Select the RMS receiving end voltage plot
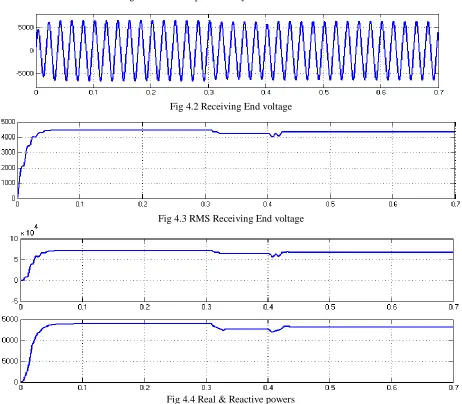Viewport: 462px width, 404px height. click(236, 160)
